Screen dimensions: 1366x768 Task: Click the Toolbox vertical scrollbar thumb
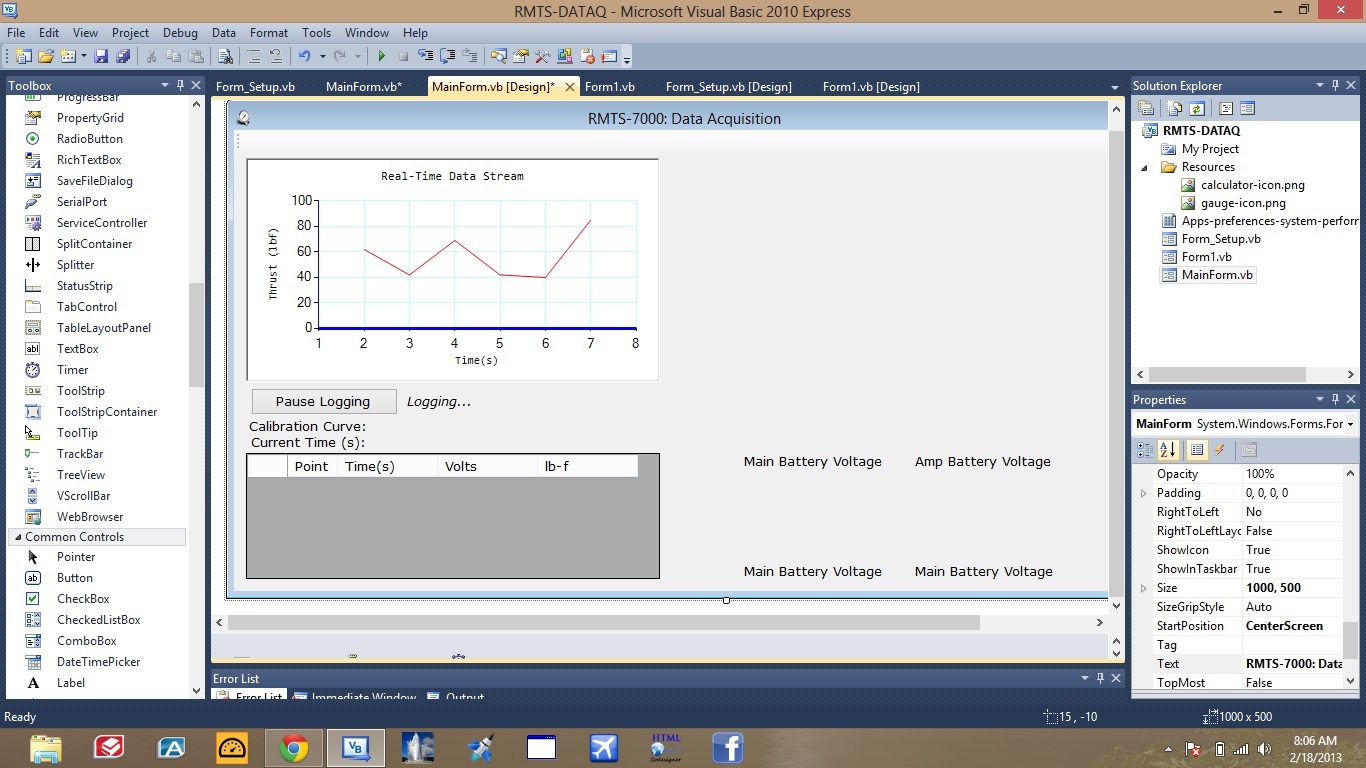point(196,335)
